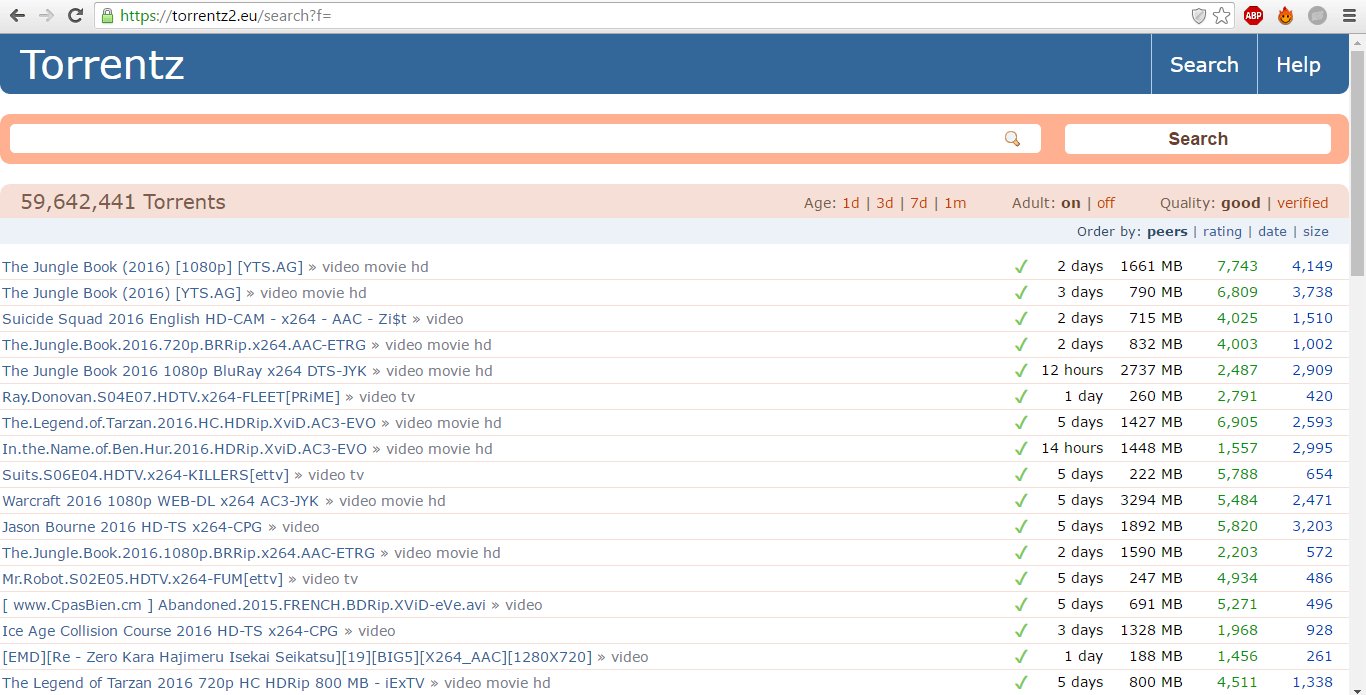Open the flame extension icon
1366x695 pixels.
[1285, 16]
